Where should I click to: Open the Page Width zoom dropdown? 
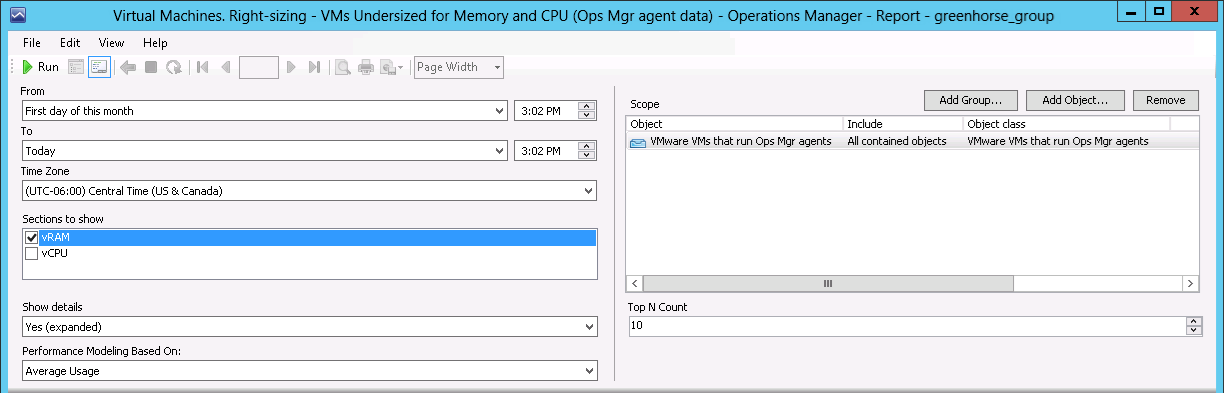pos(459,67)
